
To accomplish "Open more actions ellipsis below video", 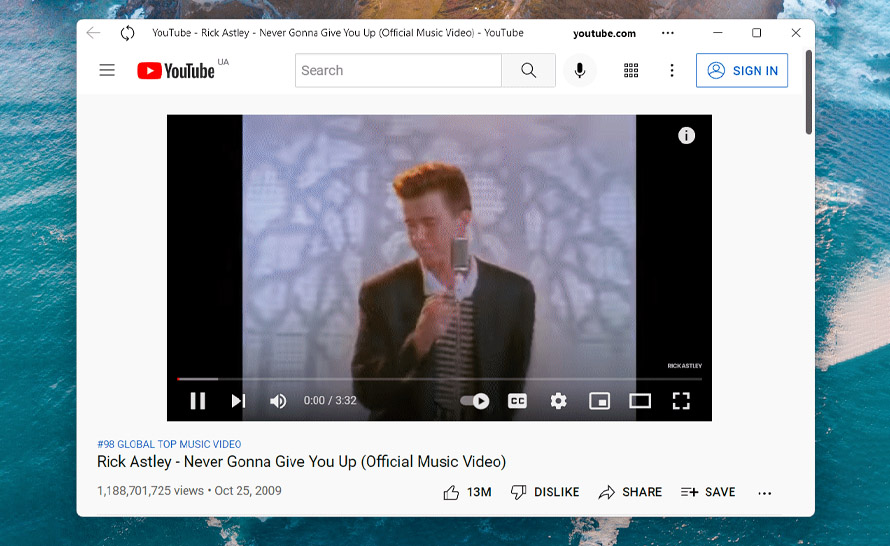I will coord(765,493).
